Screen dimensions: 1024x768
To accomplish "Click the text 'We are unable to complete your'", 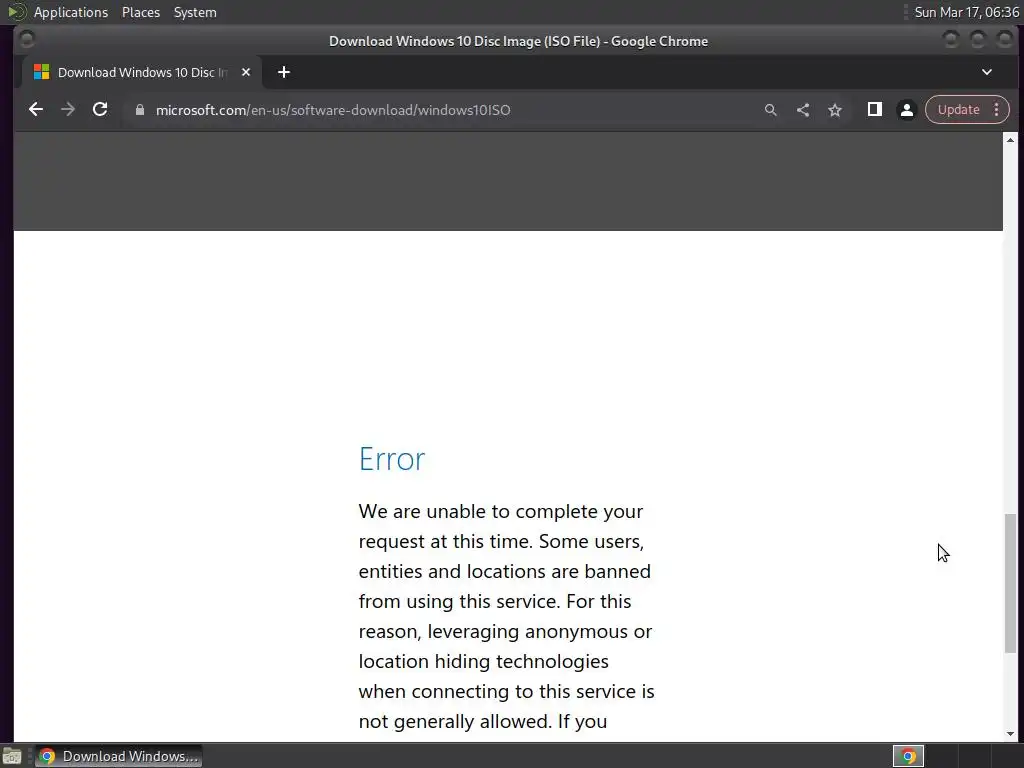I will tap(500, 511).
